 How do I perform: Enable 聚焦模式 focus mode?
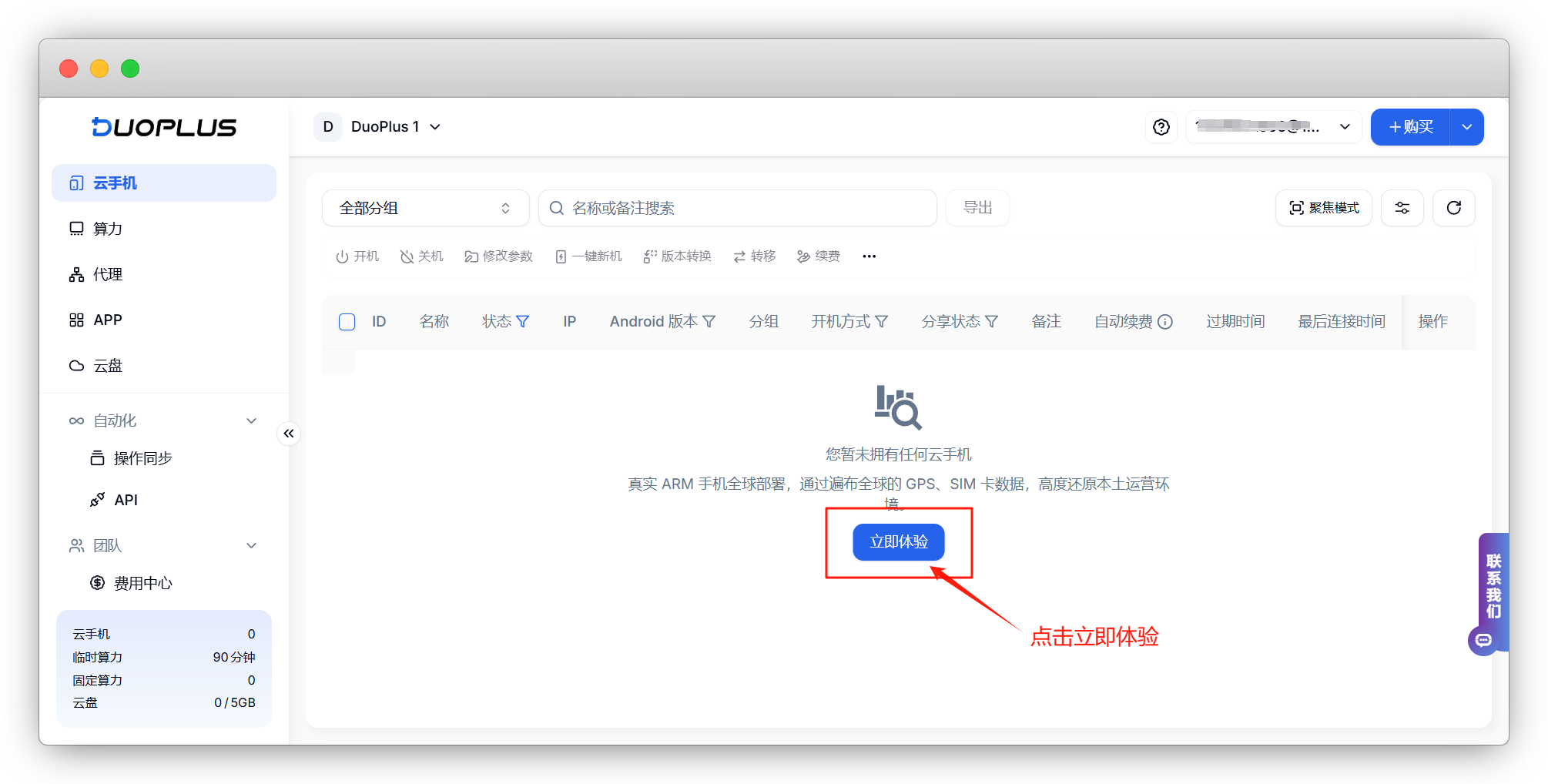(1324, 208)
